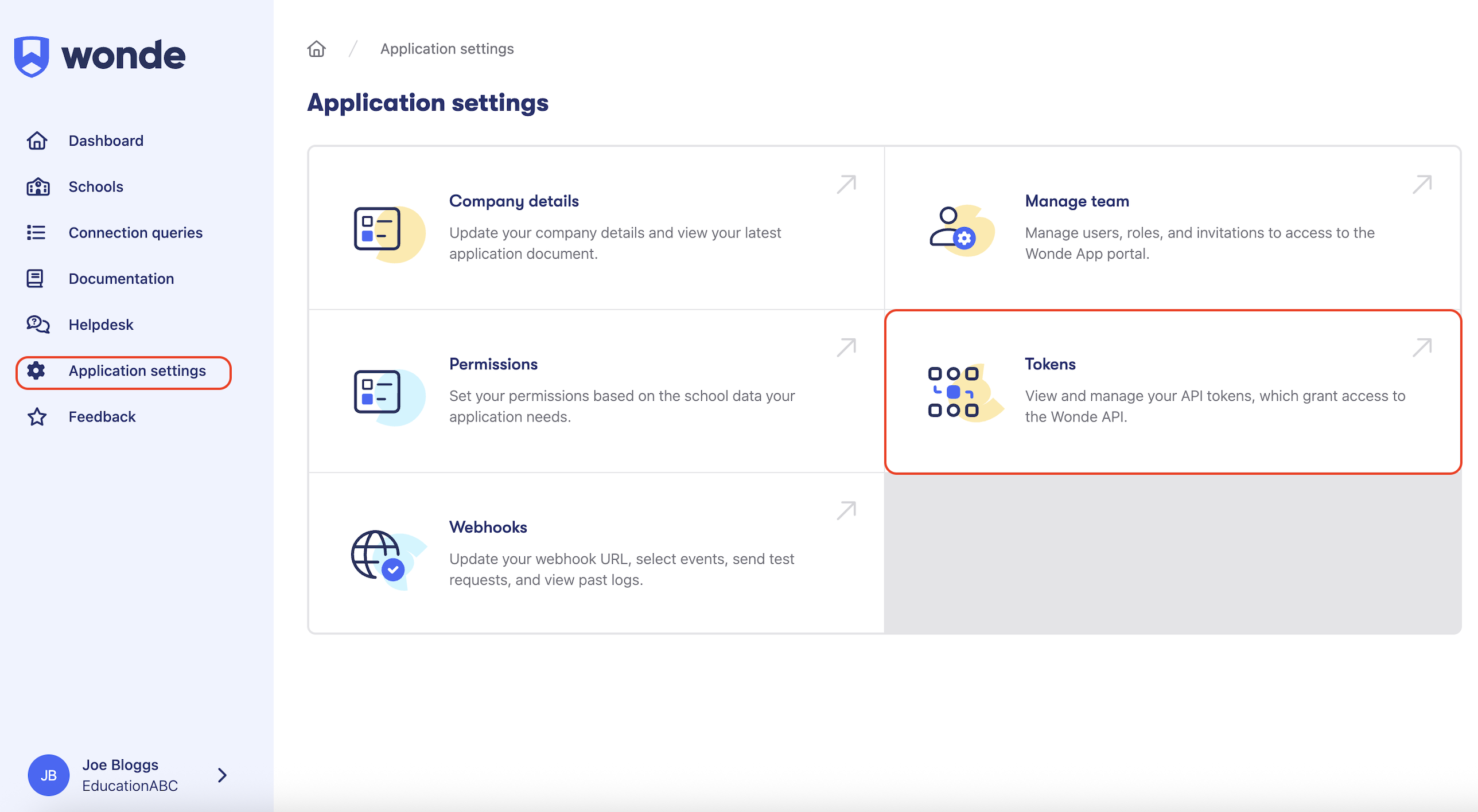Click the Documentation book icon

pos(35,278)
